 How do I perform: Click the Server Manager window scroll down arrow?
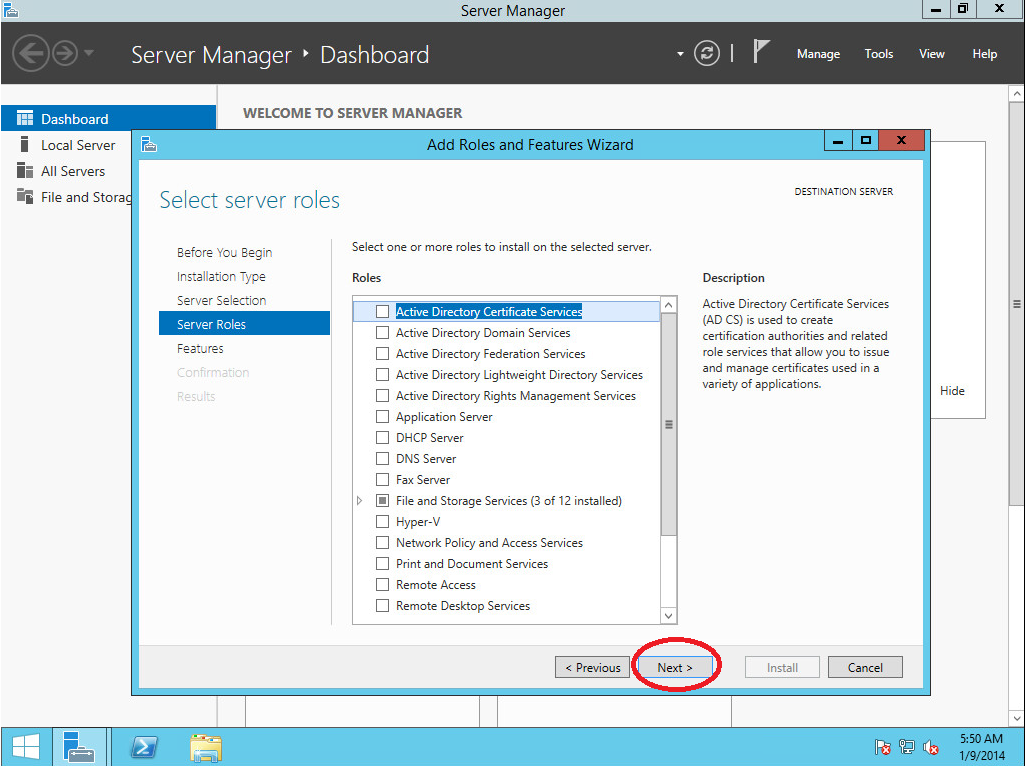click(1017, 718)
